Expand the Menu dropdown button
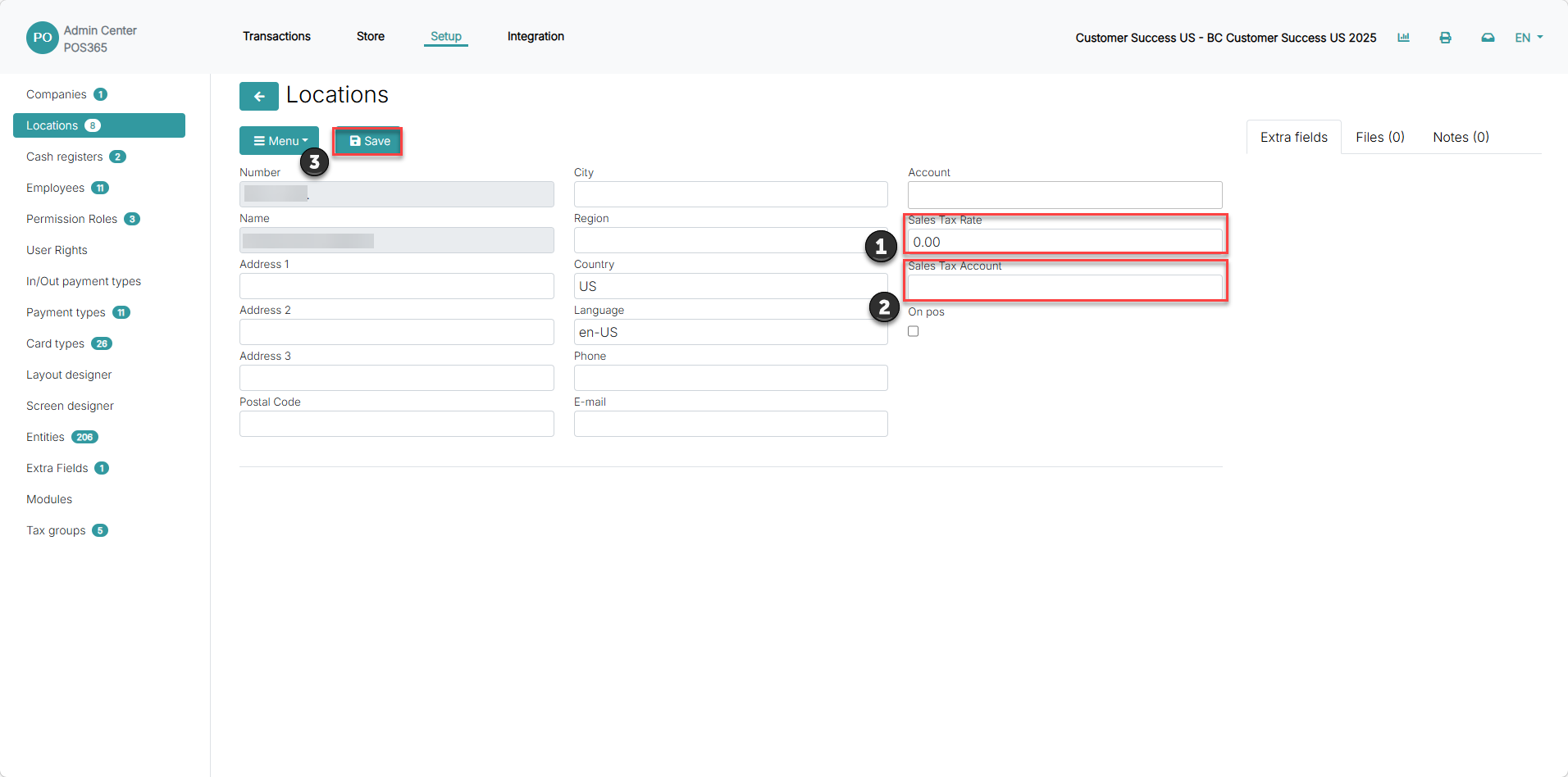Image resolution: width=1568 pixels, height=777 pixels. [x=279, y=141]
